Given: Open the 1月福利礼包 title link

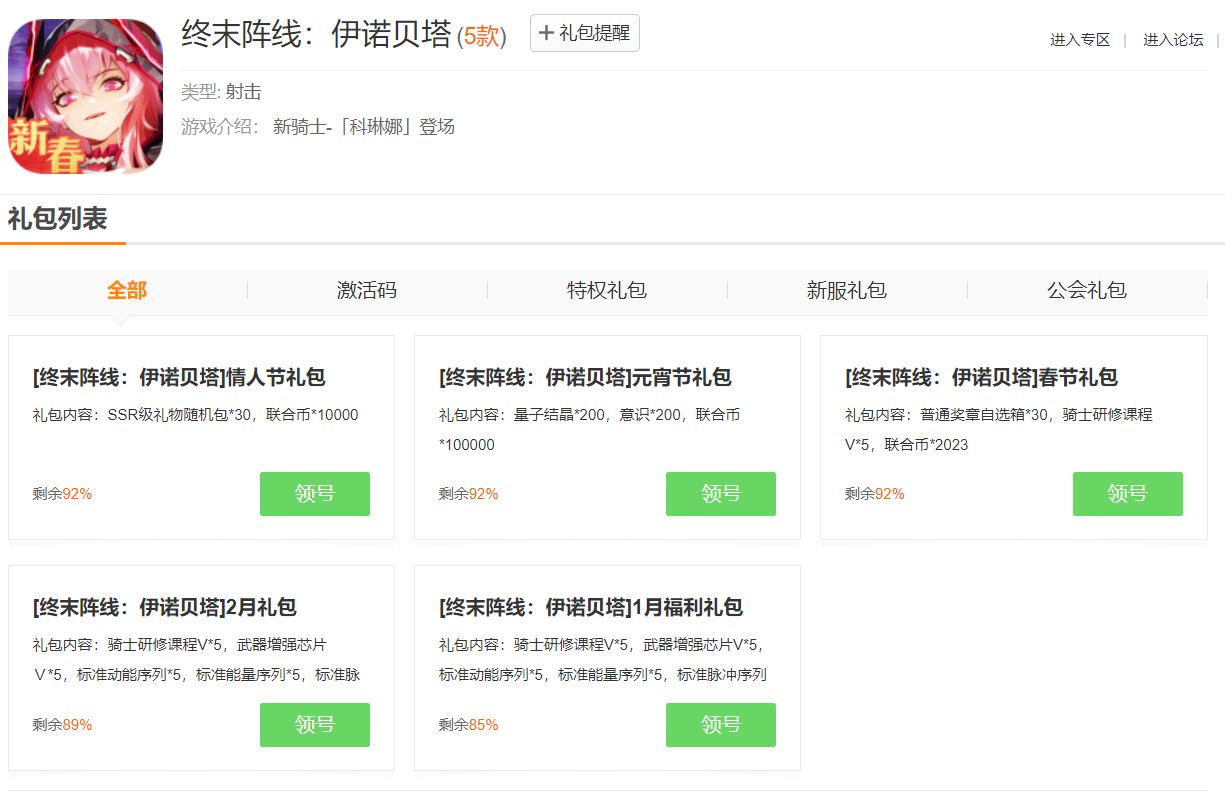Looking at the screenshot, I should click(591, 607).
